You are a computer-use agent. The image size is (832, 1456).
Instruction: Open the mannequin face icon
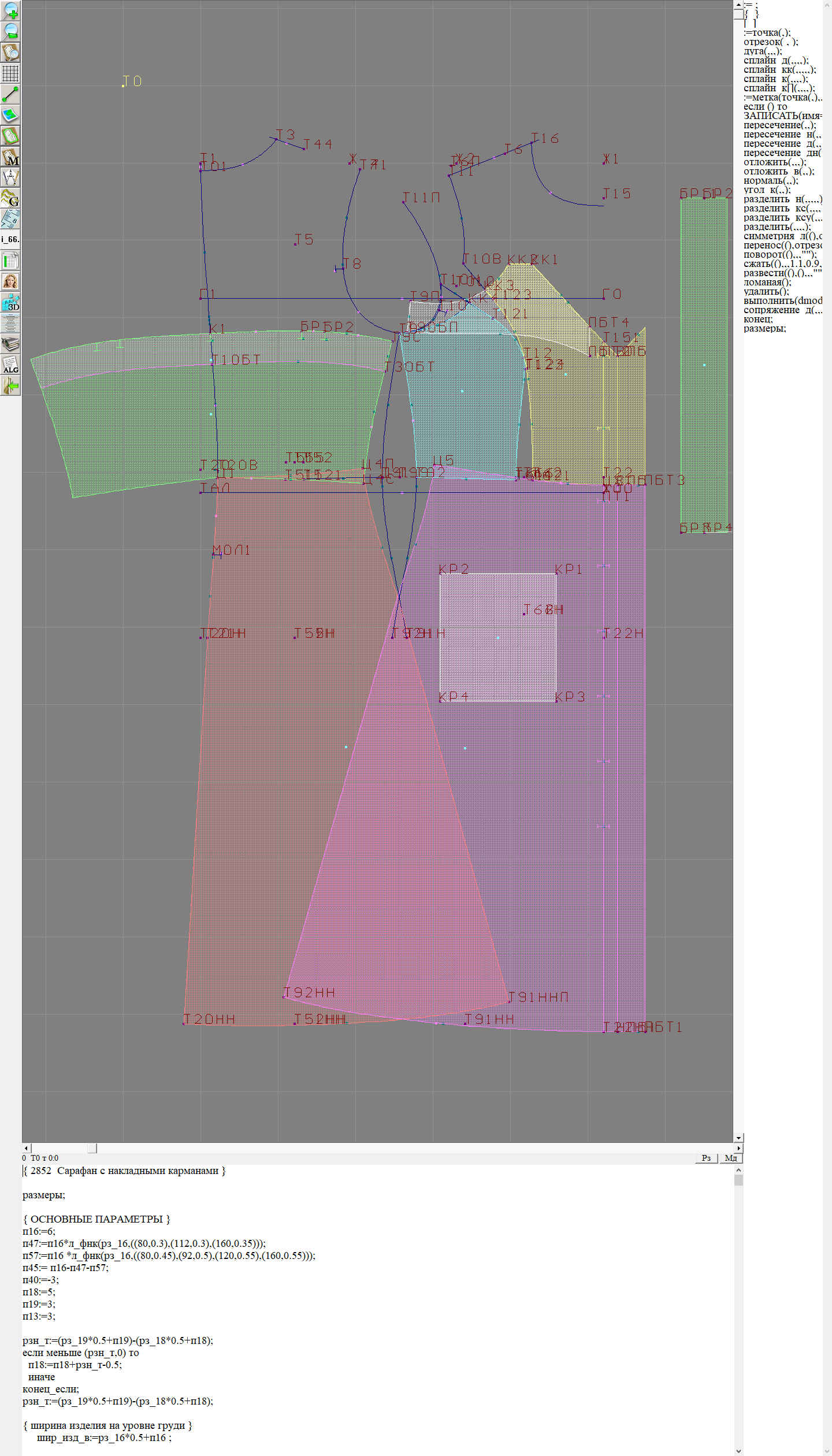click(x=10, y=281)
